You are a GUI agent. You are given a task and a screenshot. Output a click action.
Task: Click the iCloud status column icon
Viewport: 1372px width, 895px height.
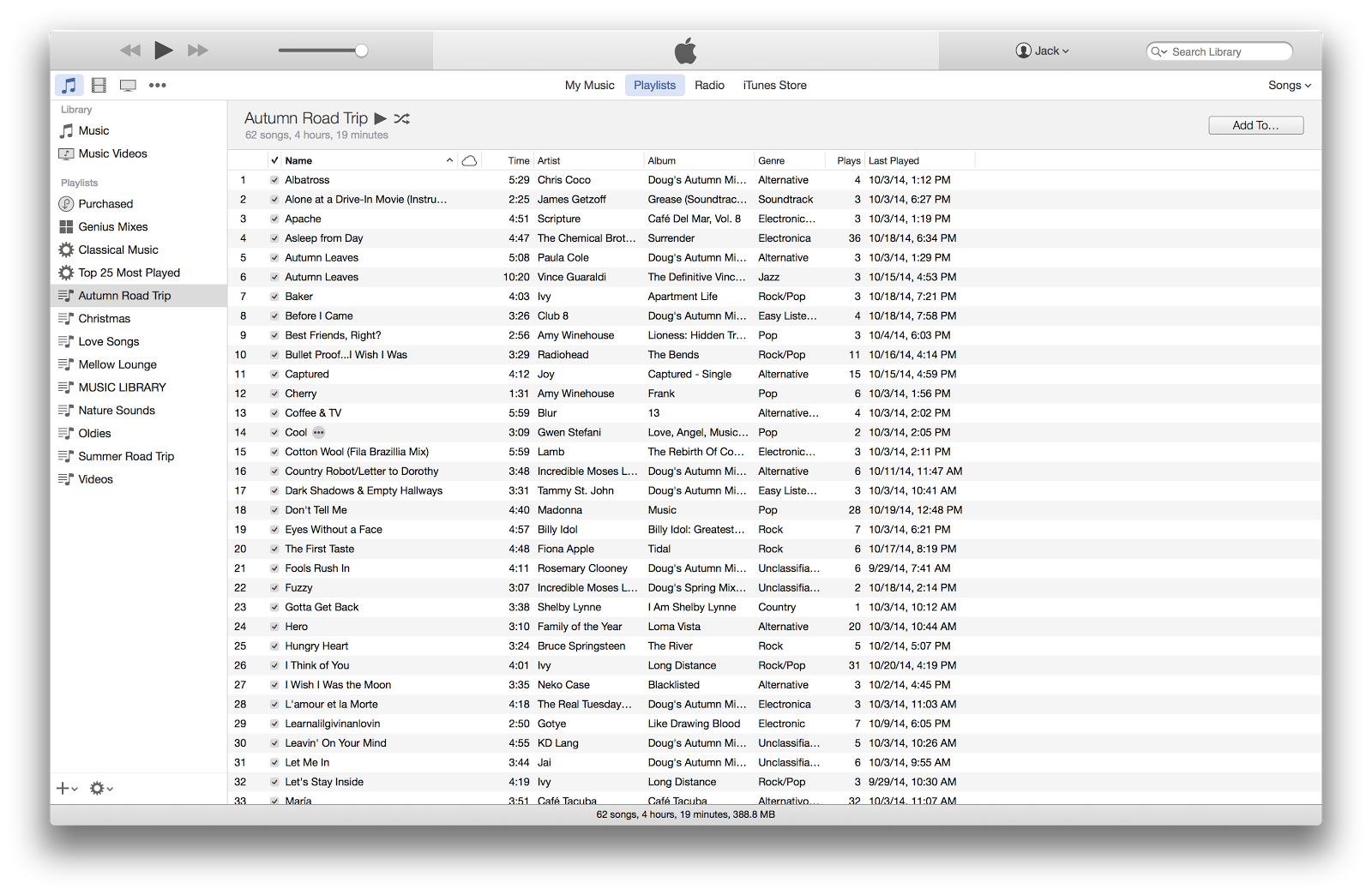tap(469, 160)
